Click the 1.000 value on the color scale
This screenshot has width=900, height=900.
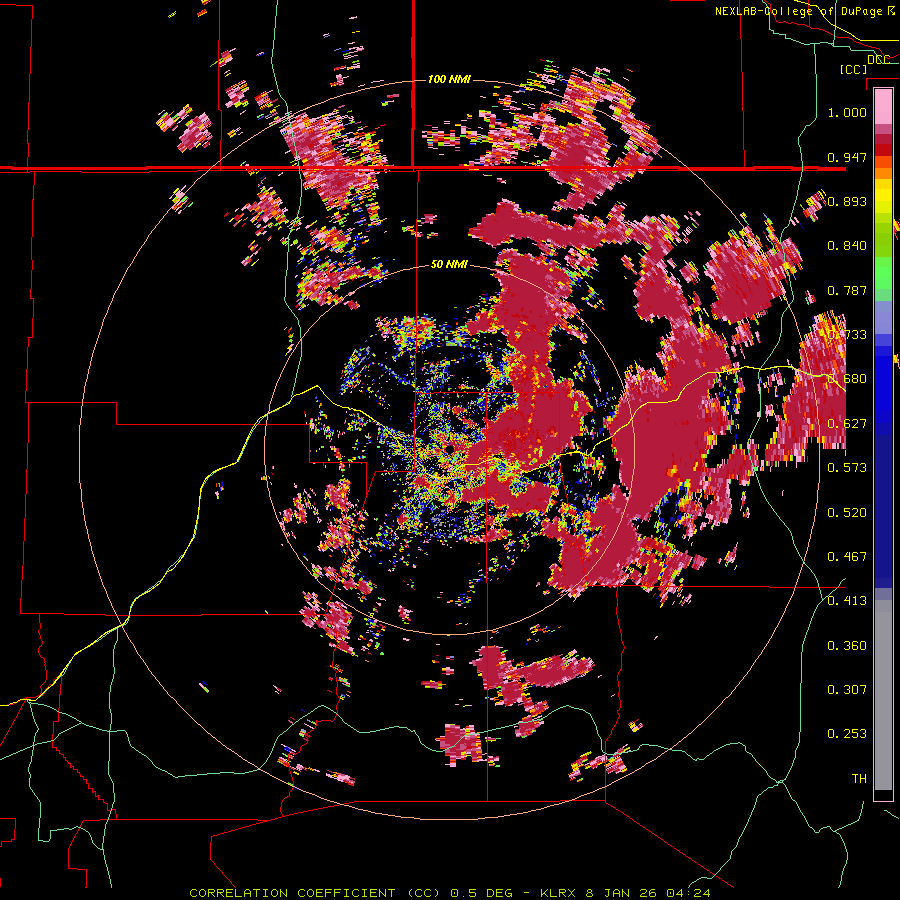coord(847,112)
